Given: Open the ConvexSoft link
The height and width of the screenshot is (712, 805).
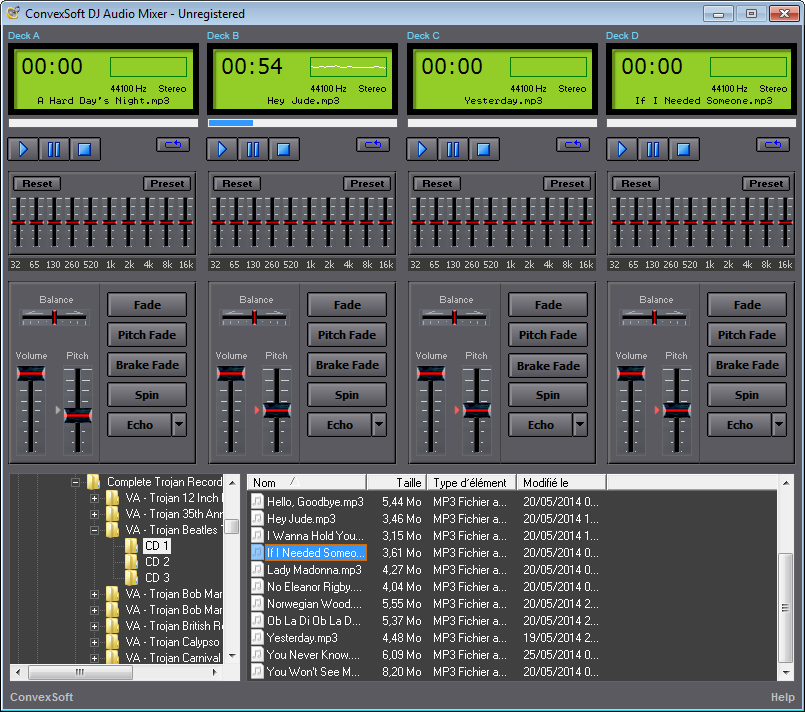Looking at the screenshot, I should (42, 697).
